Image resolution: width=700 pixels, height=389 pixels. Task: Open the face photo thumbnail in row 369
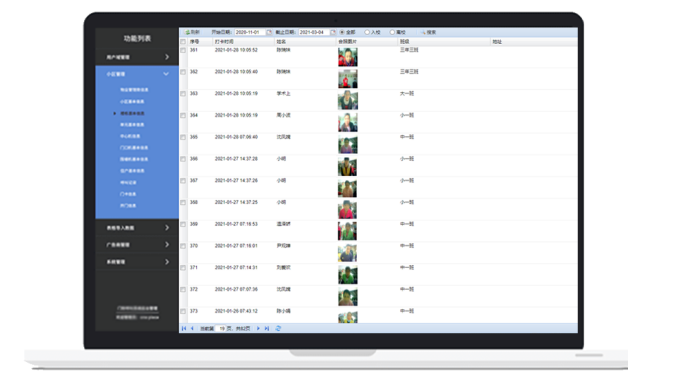pyautogui.click(x=347, y=231)
